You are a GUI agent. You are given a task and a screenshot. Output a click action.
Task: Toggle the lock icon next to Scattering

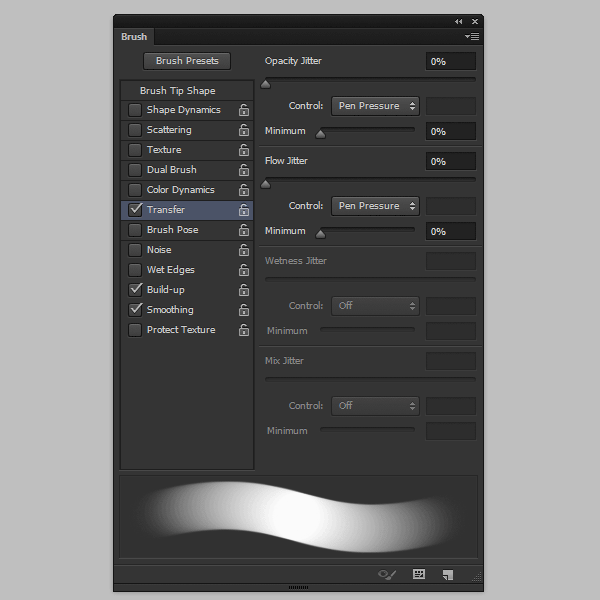point(243,130)
